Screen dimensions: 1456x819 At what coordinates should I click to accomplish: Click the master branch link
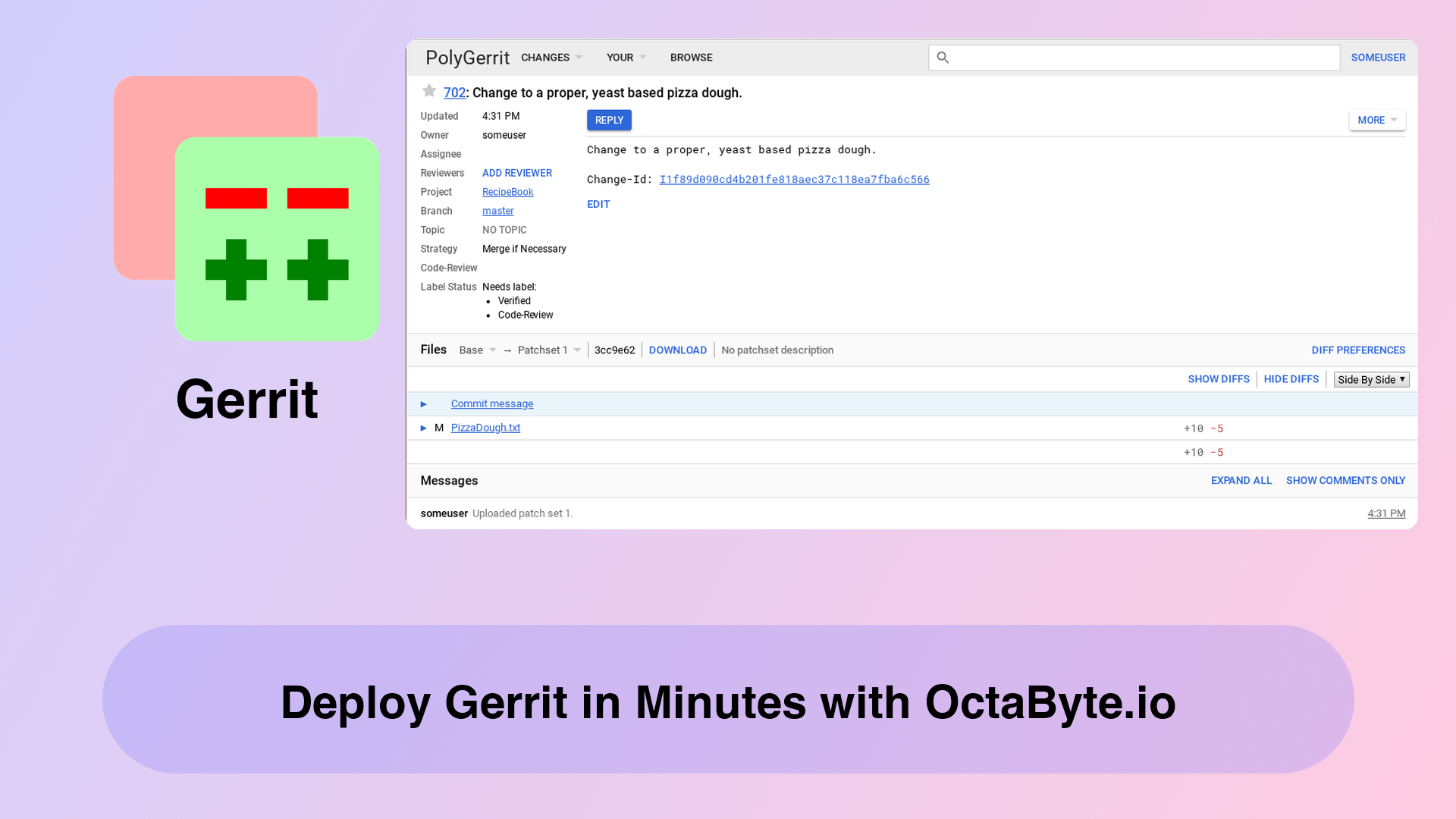[497, 211]
